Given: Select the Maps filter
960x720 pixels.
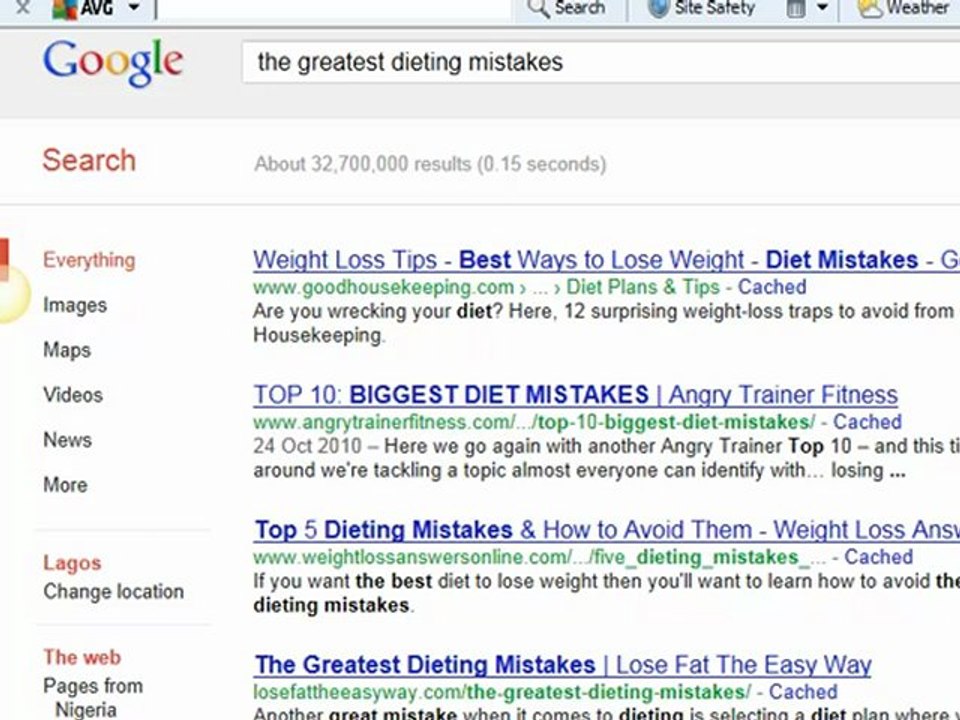Looking at the screenshot, I should click(67, 350).
